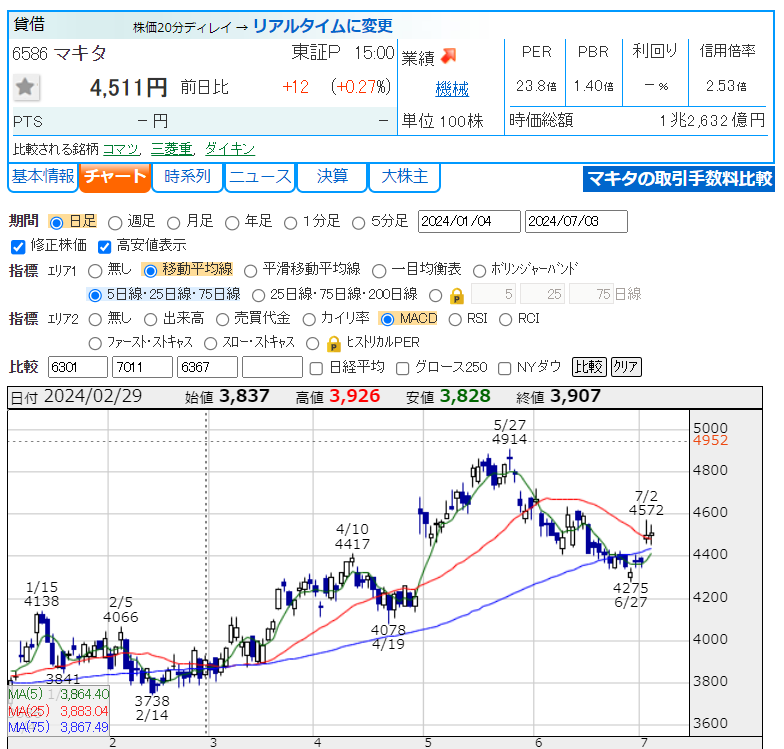Click the 比較 button
784x749 pixels.
coord(589,368)
